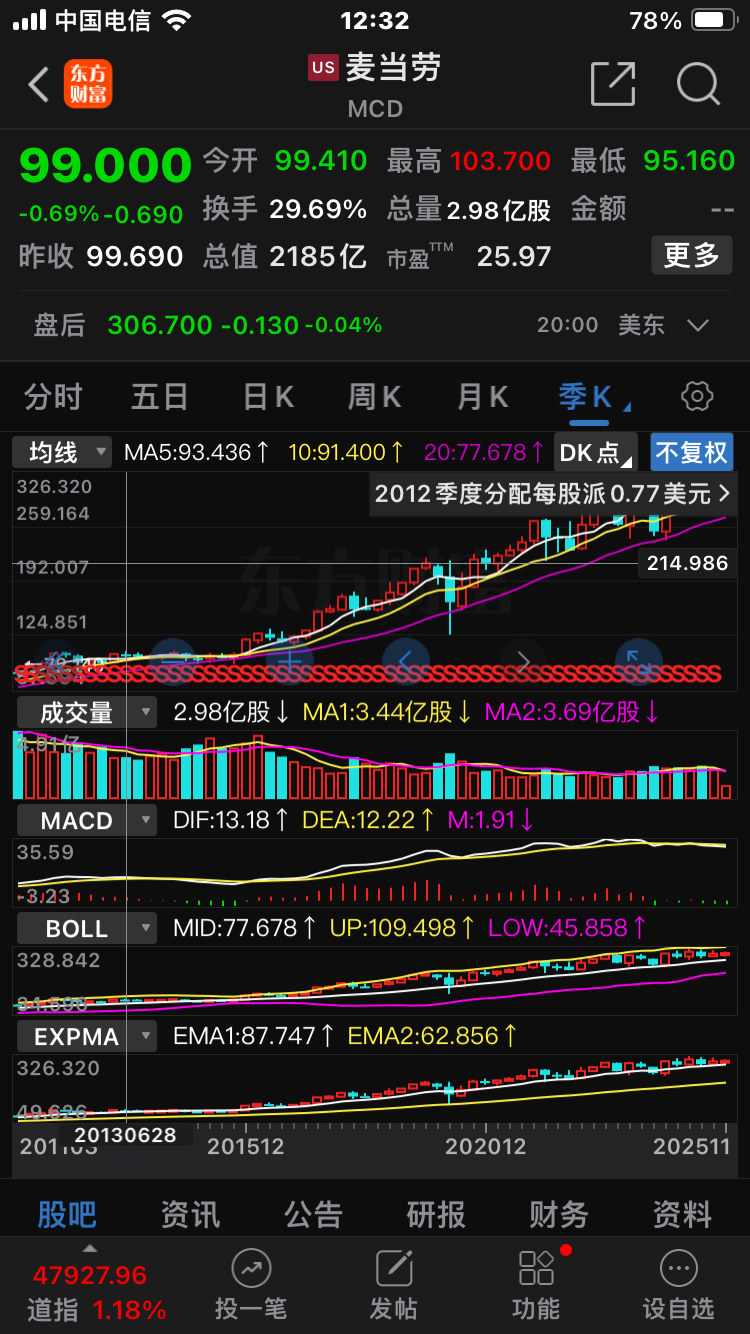
Task: Expand the 道指 index ticker
Action: coord(90,1249)
